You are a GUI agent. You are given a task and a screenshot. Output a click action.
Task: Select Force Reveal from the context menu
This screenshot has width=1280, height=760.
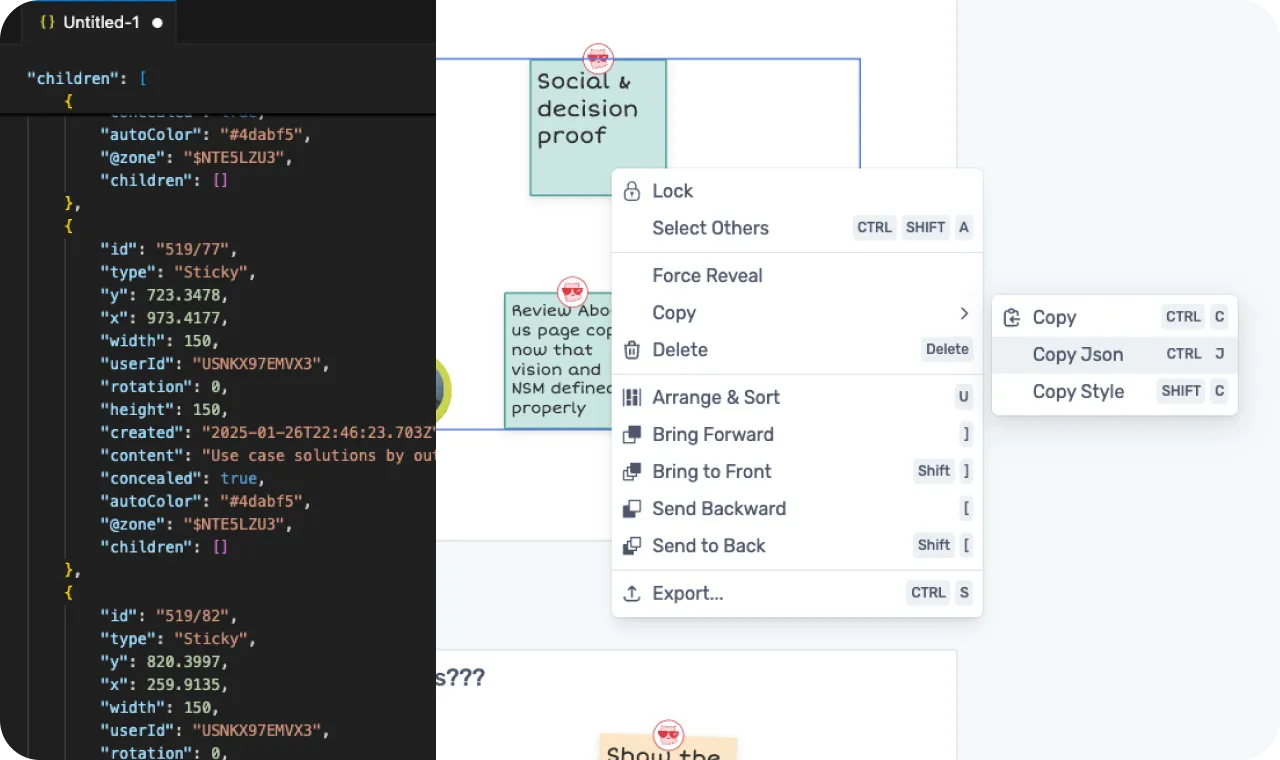point(707,275)
